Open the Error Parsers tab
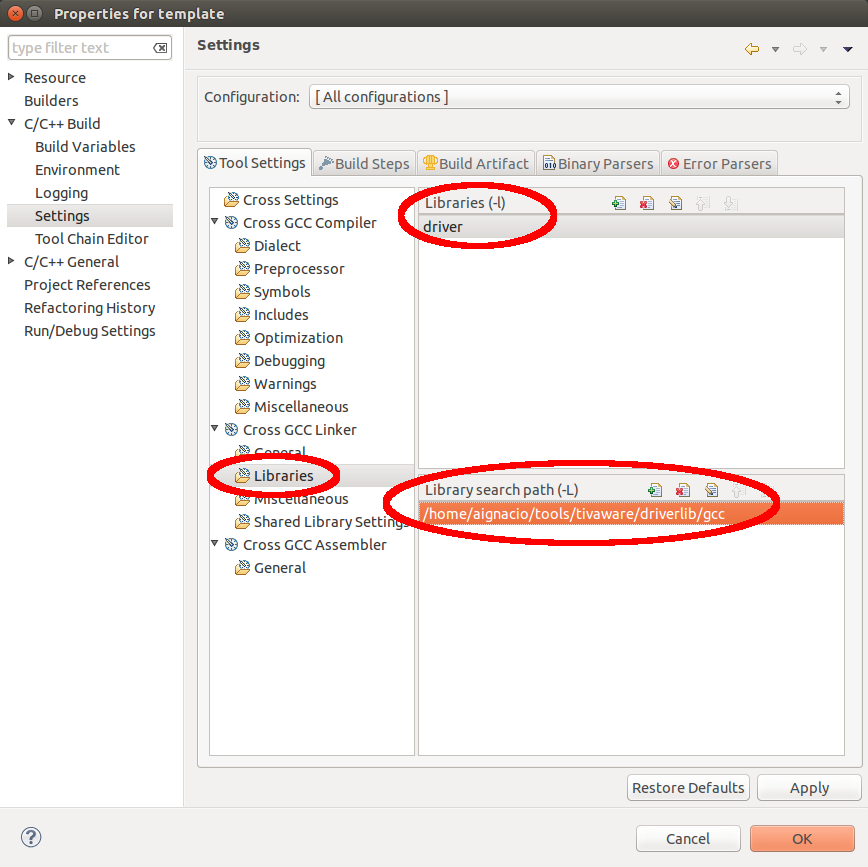The width and height of the screenshot is (868, 867). [718, 162]
